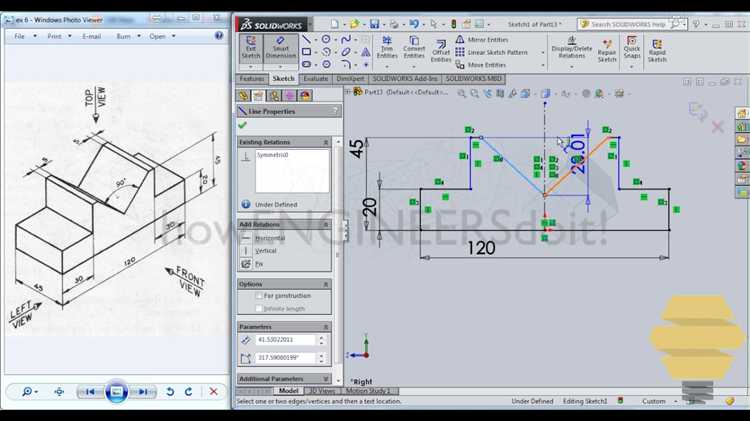Open the Smart Dimension dropdown arrow
750x421 pixels.
point(281,67)
